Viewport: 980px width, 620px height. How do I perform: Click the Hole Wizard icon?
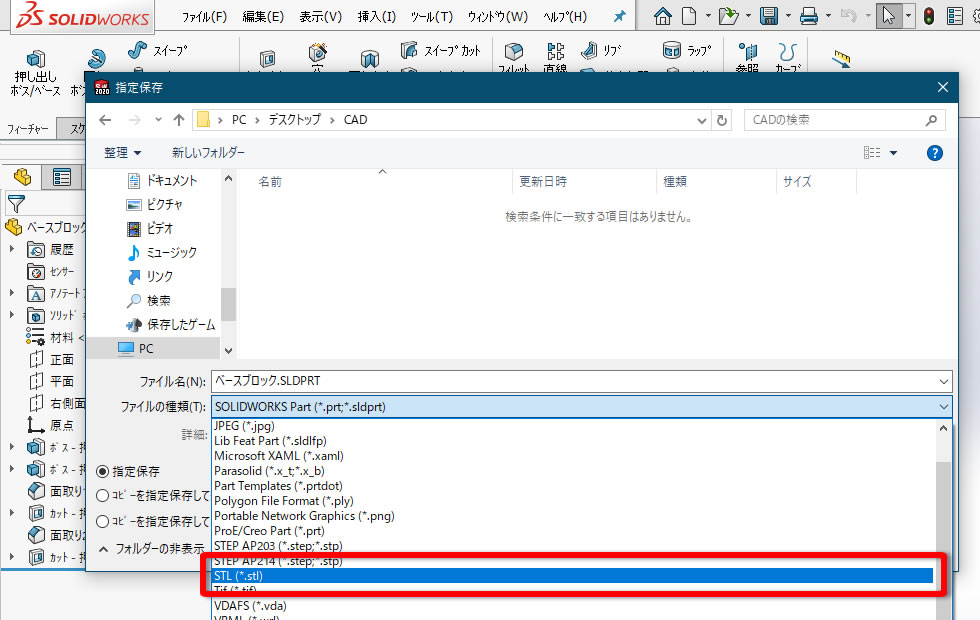pyautogui.click(x=318, y=52)
